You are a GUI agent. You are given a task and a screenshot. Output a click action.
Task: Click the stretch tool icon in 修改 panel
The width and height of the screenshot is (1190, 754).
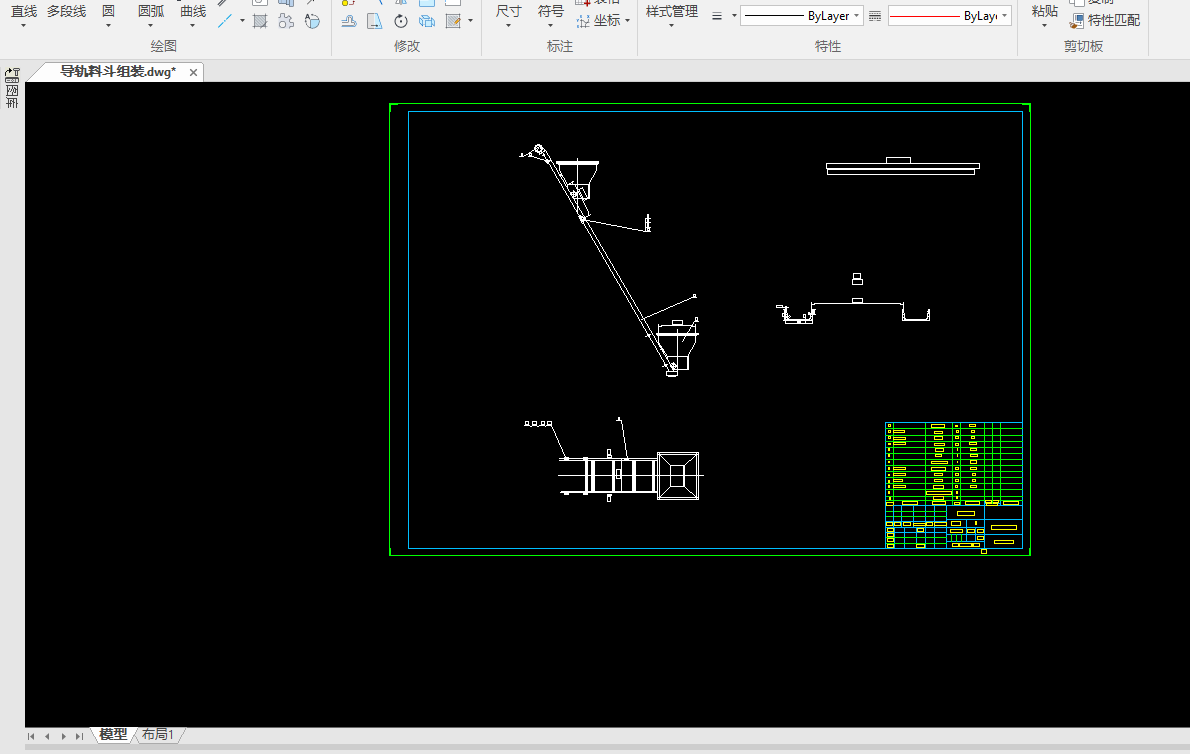375,21
